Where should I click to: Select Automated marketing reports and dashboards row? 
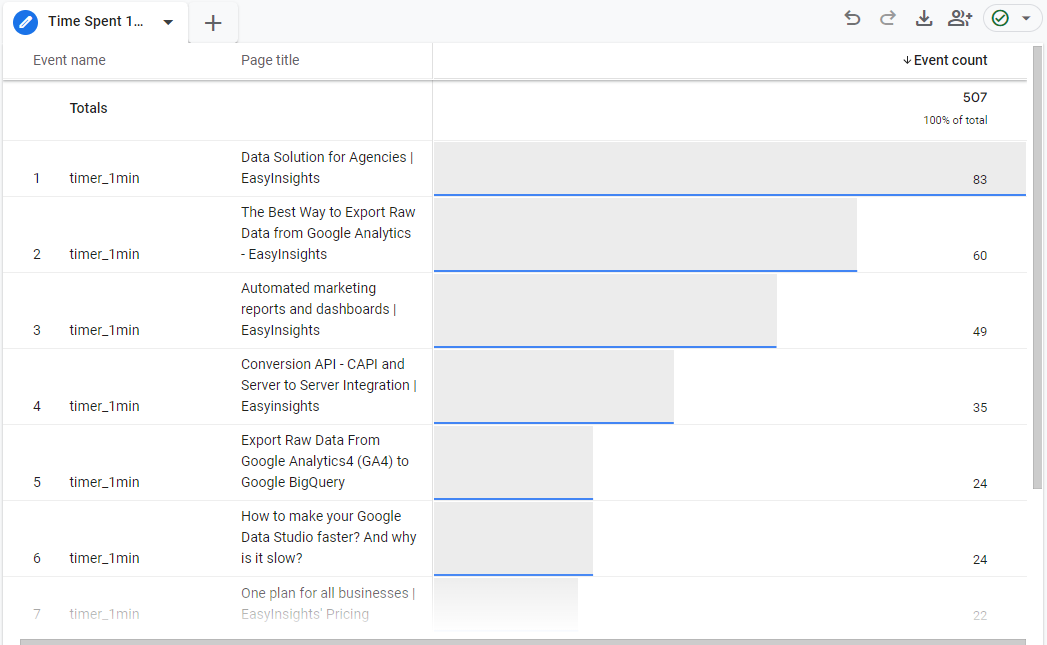point(318,309)
